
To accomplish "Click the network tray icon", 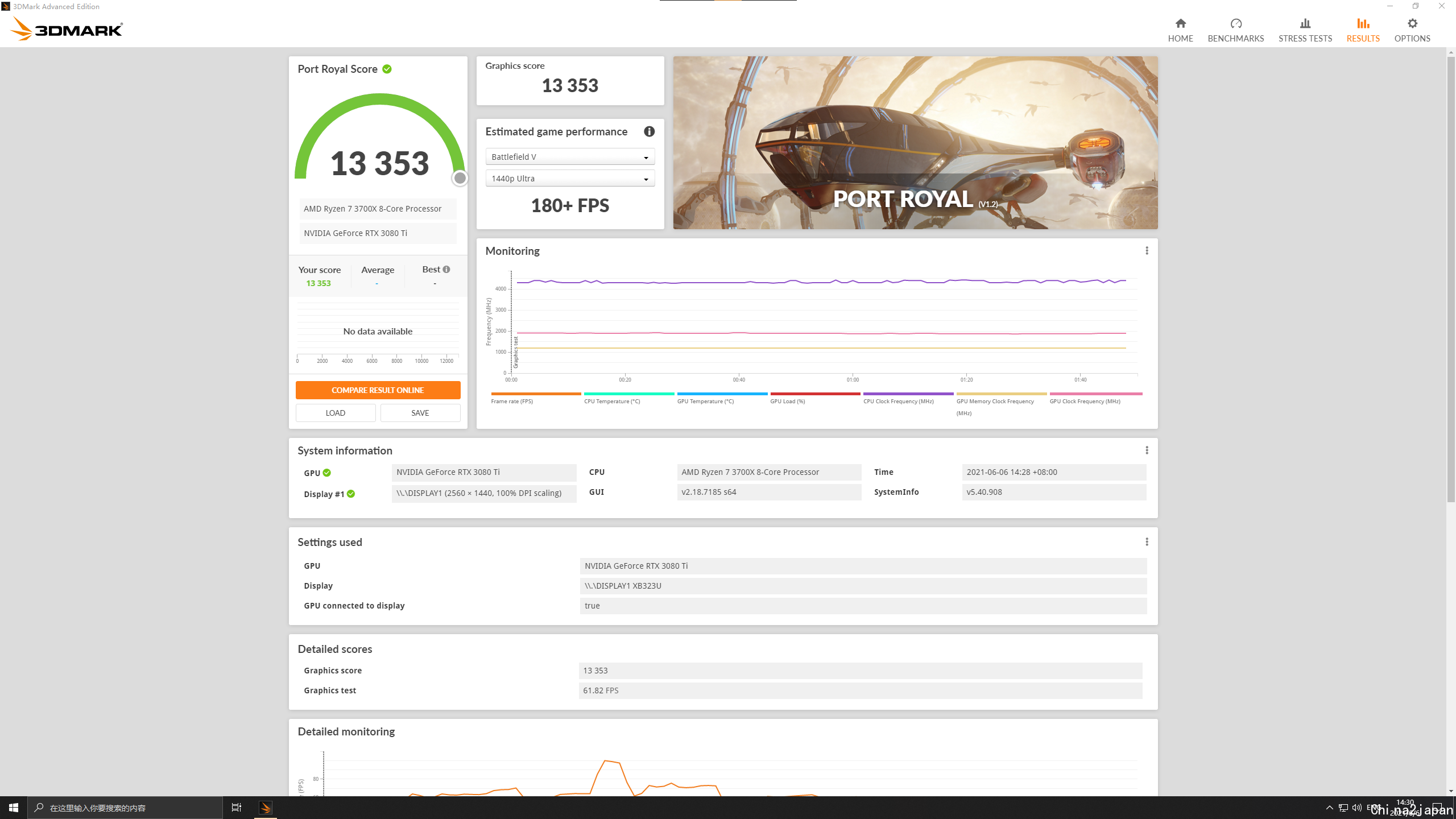I will 1343,808.
